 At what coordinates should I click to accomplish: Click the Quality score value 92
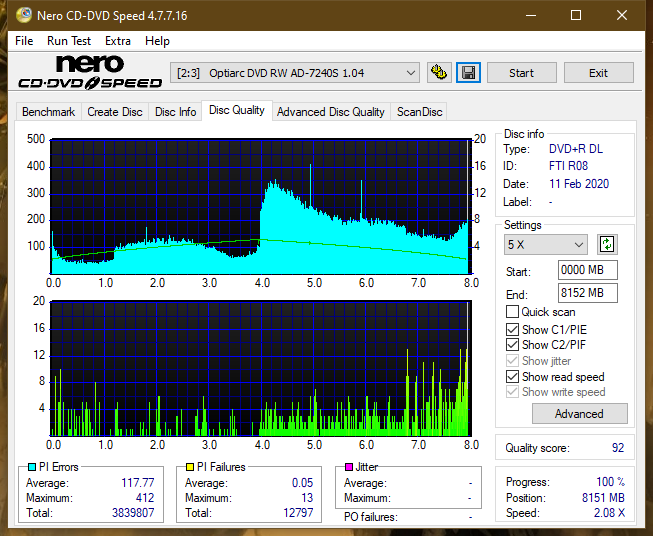[618, 448]
